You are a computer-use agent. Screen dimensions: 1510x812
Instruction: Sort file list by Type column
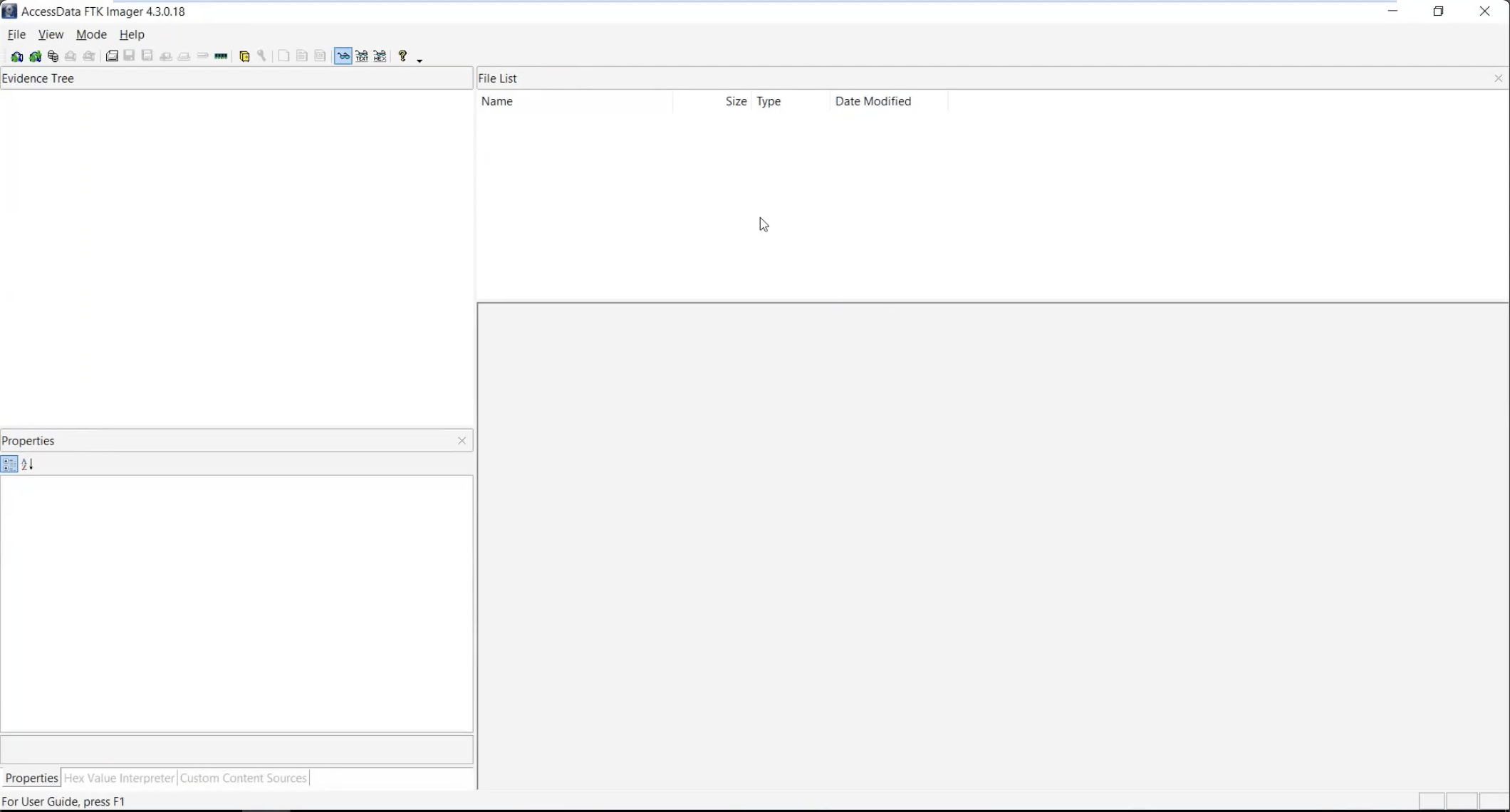(x=791, y=101)
